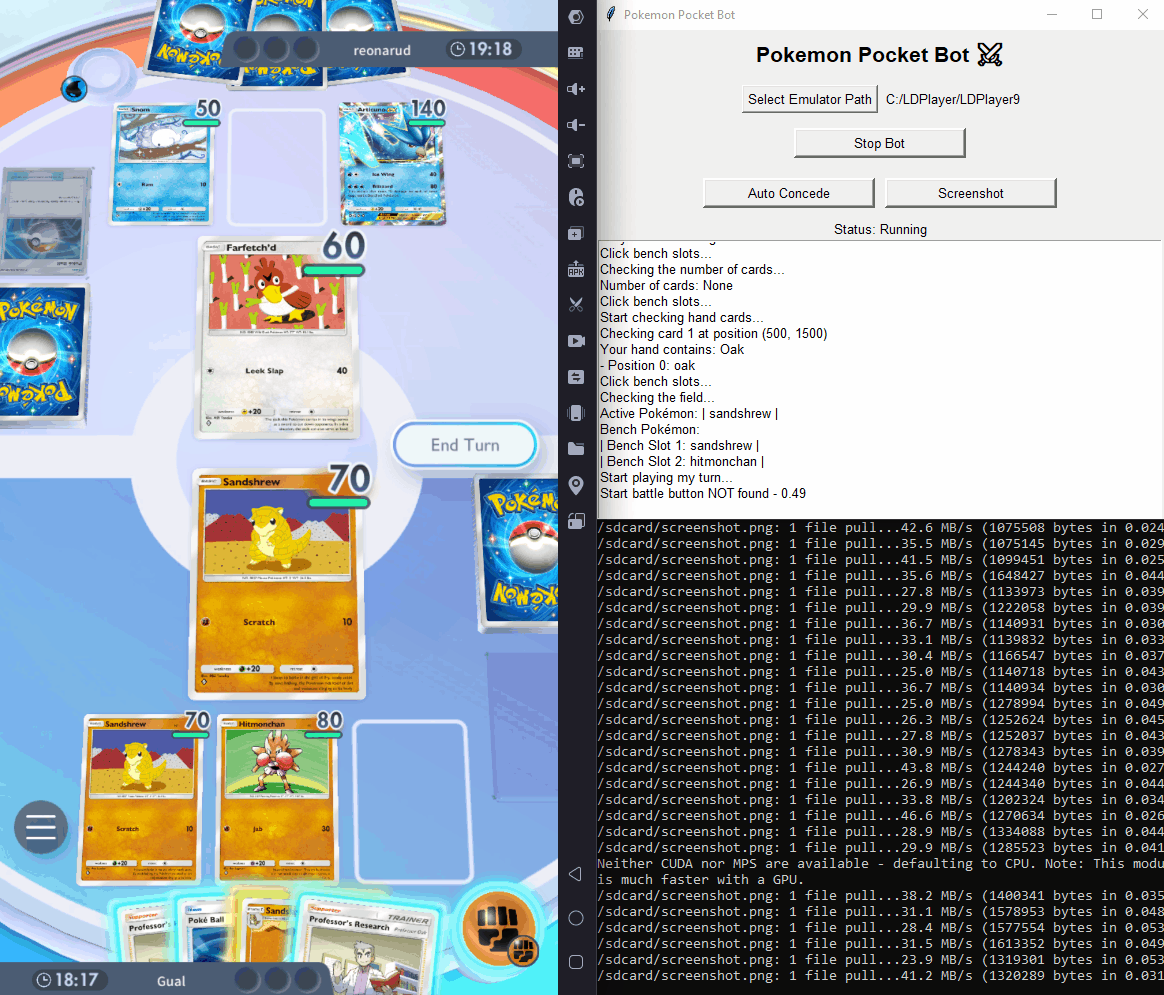
Task: Open the keyboard mapping icon
Action: click(576, 52)
